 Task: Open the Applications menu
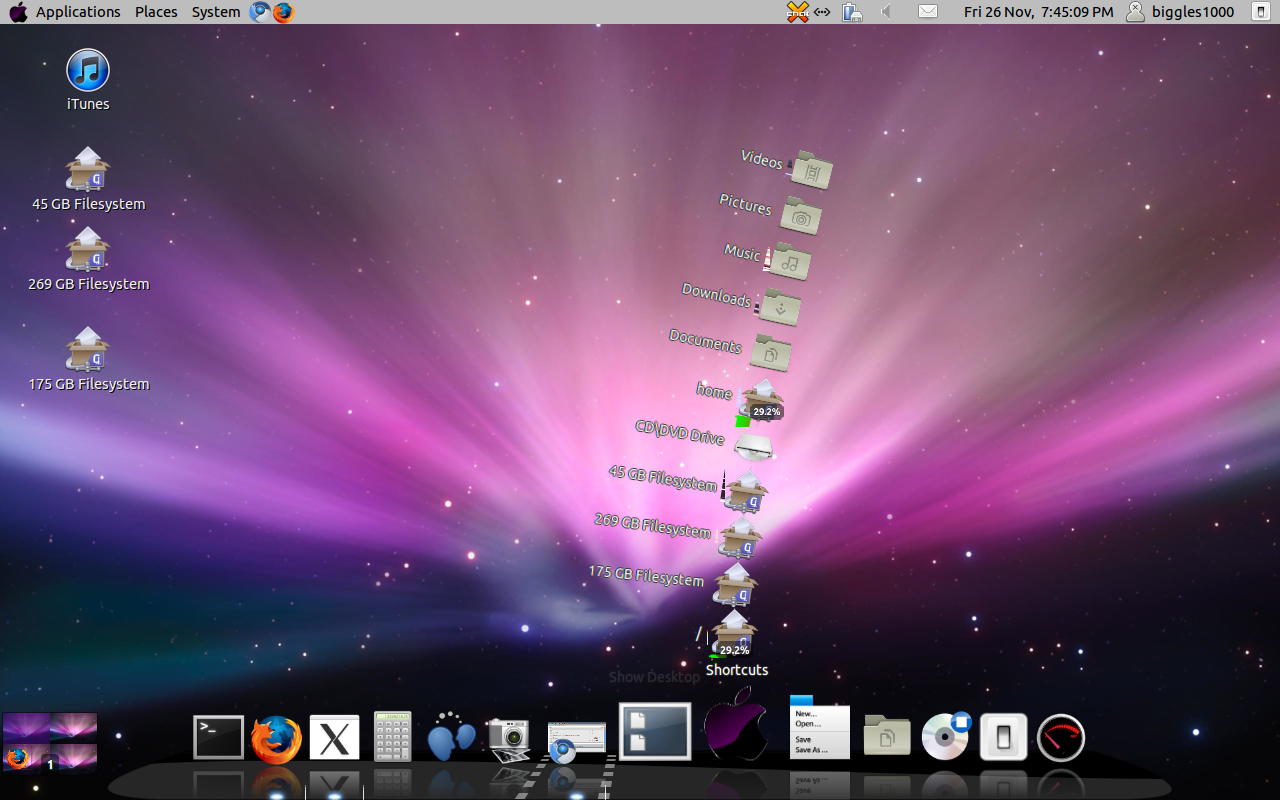(77, 11)
